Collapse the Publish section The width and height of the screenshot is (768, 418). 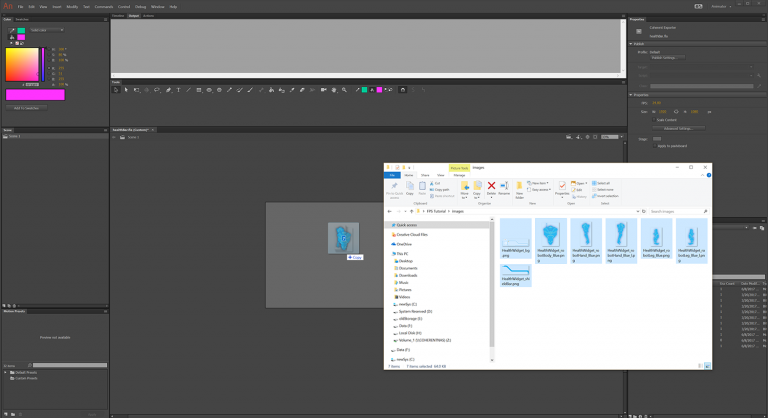tap(632, 43)
